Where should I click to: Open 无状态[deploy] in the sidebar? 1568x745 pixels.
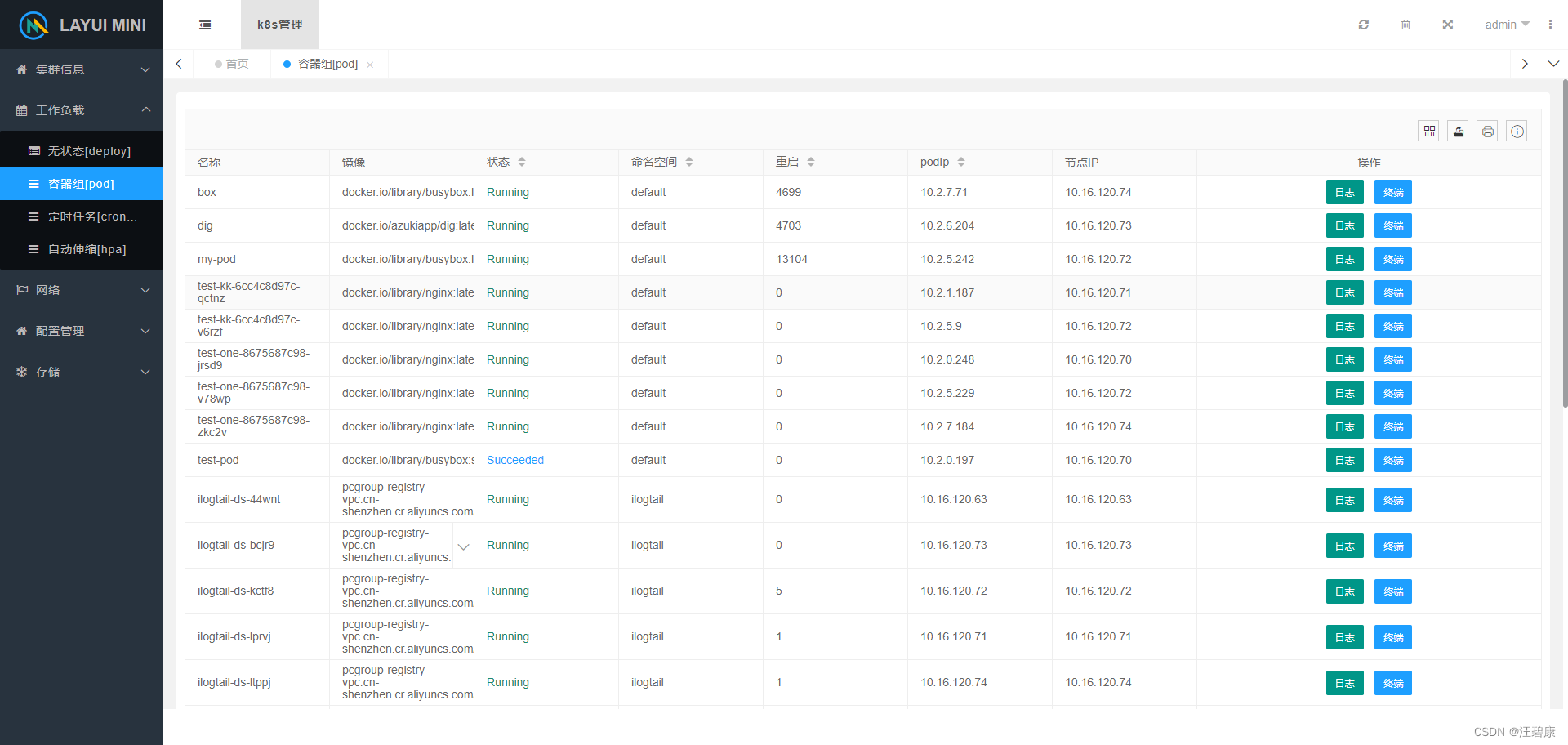click(x=82, y=151)
